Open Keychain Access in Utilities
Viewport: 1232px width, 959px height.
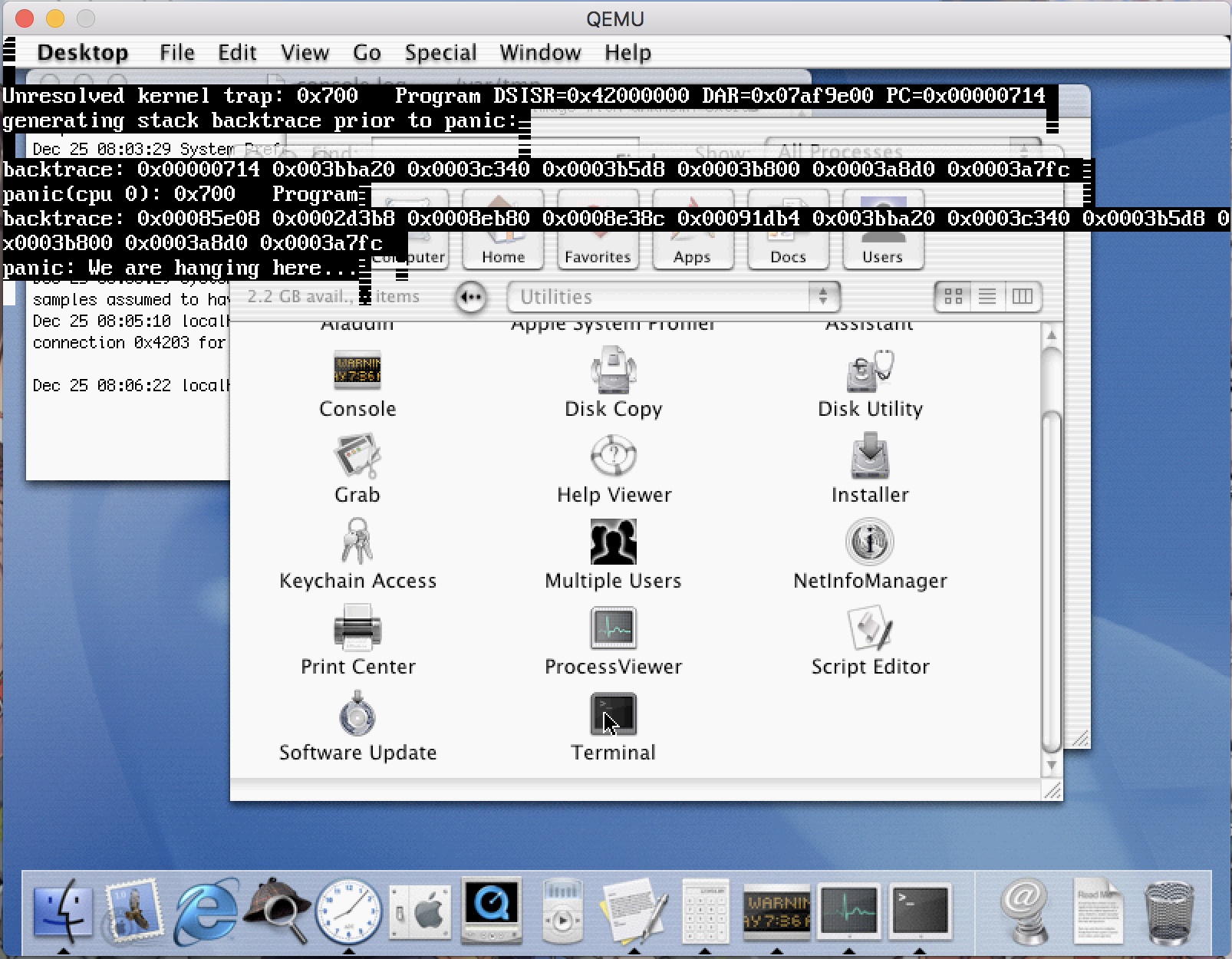[x=357, y=542]
